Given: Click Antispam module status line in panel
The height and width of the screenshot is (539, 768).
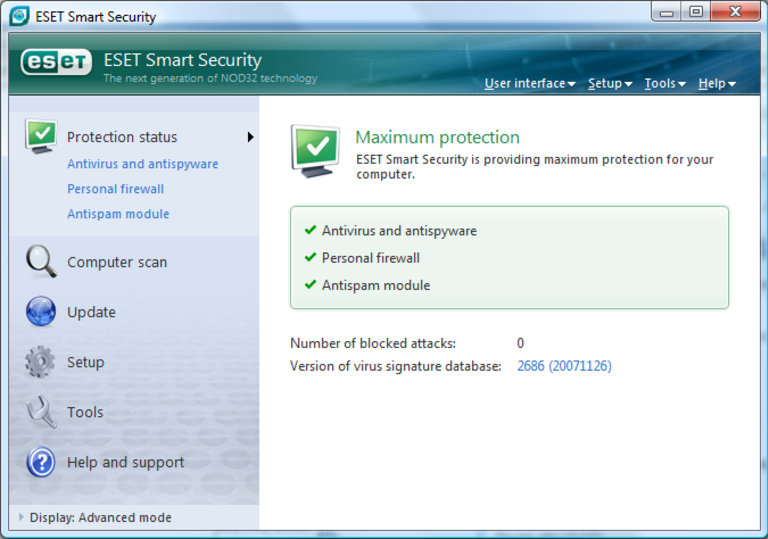Looking at the screenshot, I should coord(376,286).
